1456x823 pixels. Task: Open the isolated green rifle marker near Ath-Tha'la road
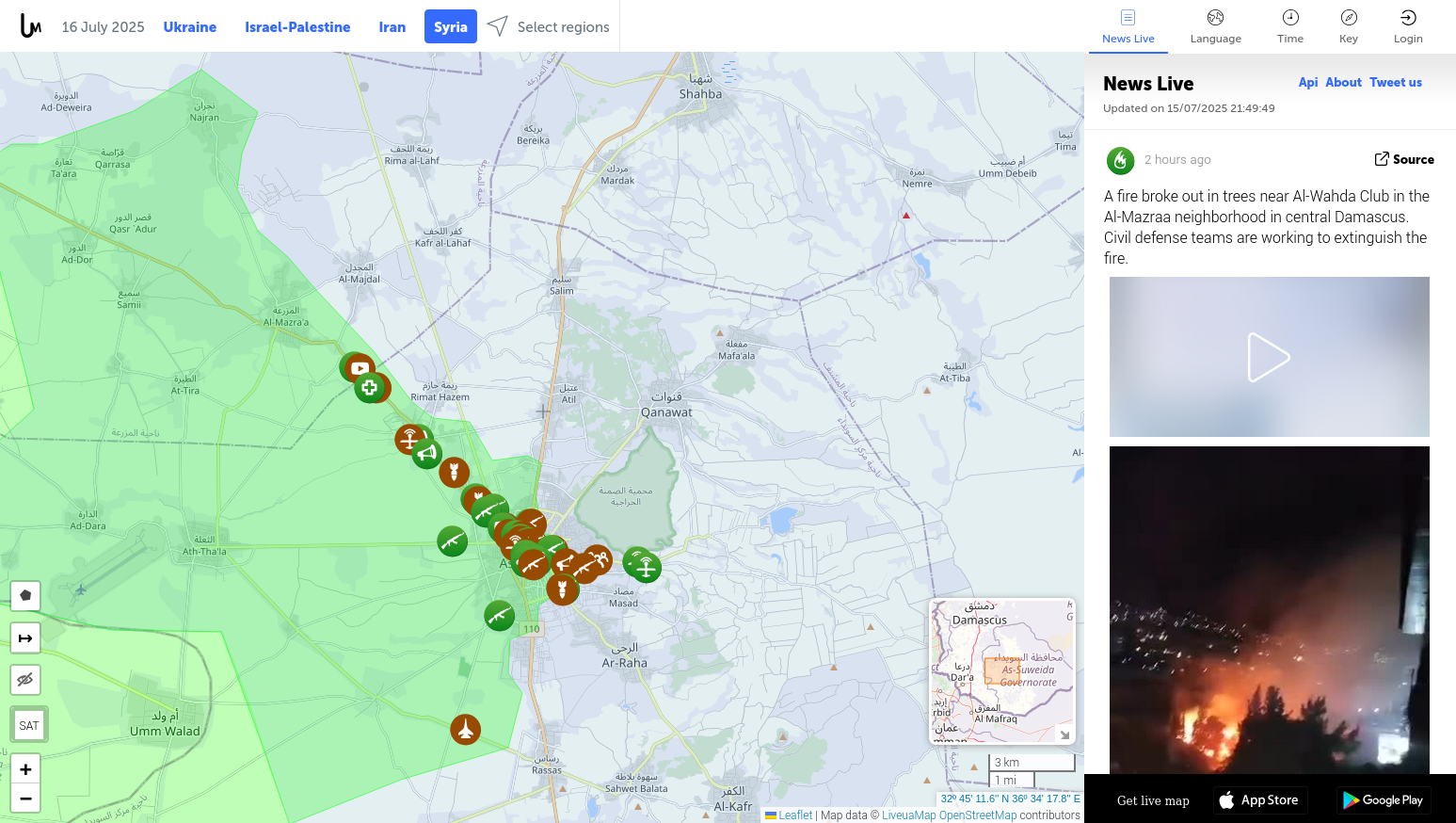coord(452,541)
